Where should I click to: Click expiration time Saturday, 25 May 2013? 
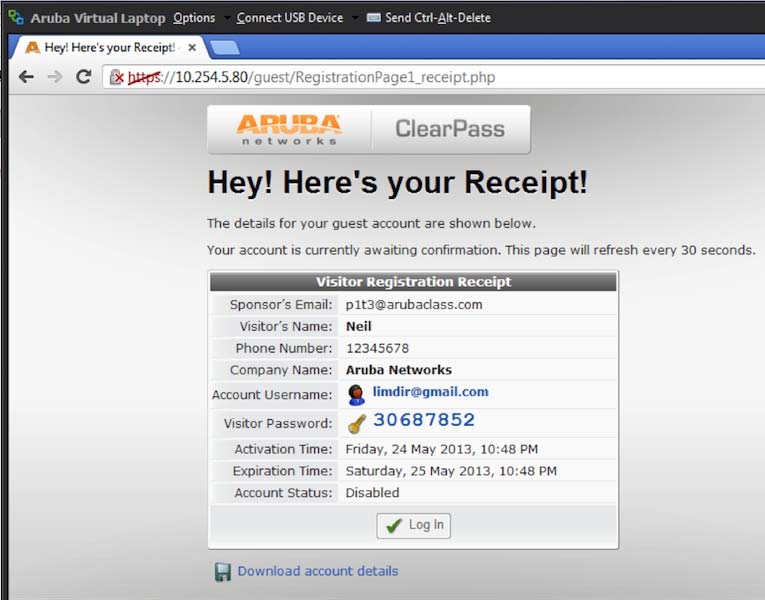[x=451, y=471]
